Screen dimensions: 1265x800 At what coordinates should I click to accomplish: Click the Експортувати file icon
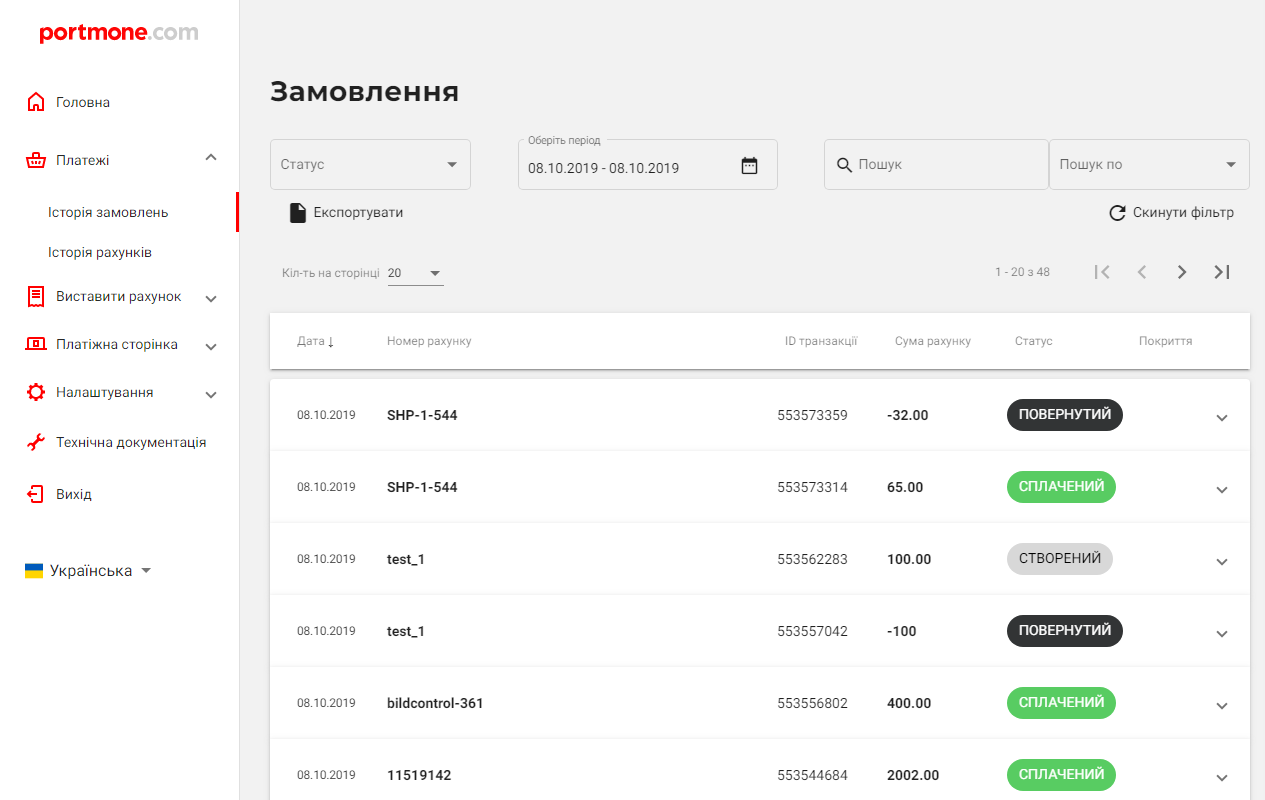(x=298, y=213)
